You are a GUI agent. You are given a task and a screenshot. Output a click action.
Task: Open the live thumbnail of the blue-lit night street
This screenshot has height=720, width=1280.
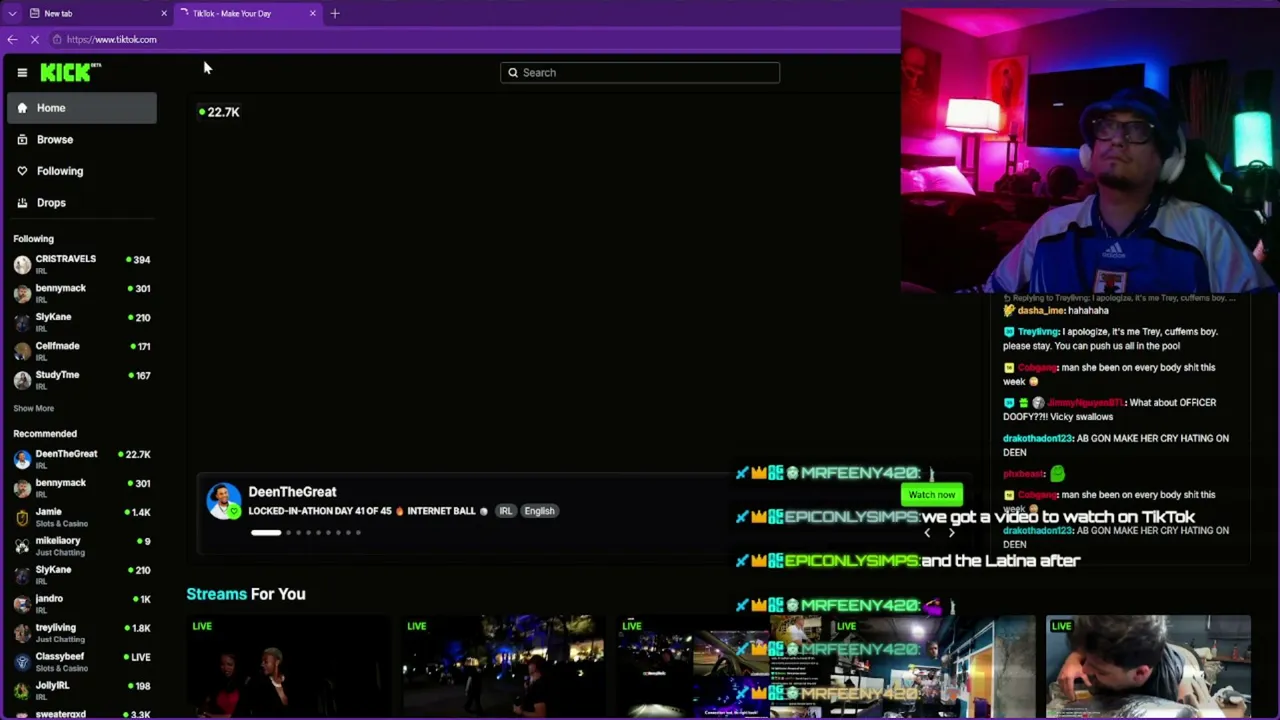[x=503, y=666]
